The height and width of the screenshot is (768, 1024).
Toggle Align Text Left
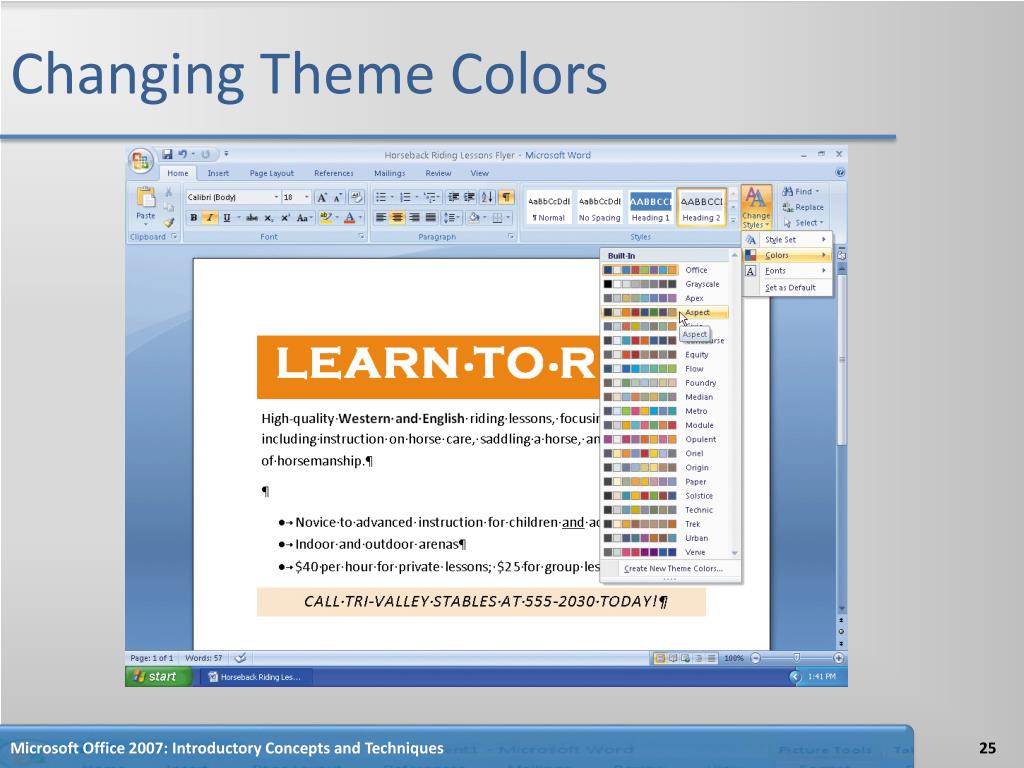click(381, 218)
